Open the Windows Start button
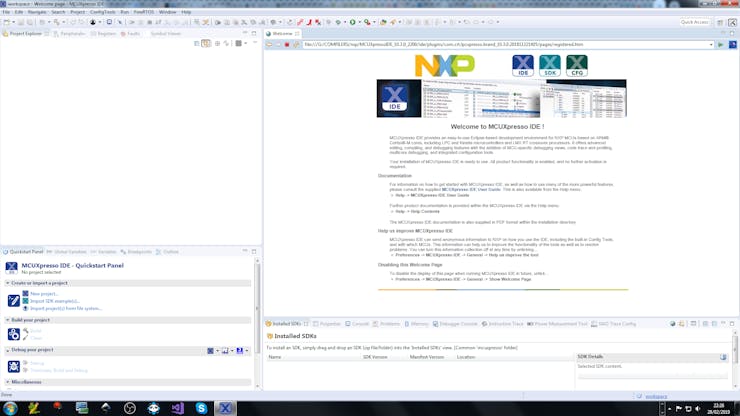The width and height of the screenshot is (740, 416). pyautogui.click(x=10, y=408)
